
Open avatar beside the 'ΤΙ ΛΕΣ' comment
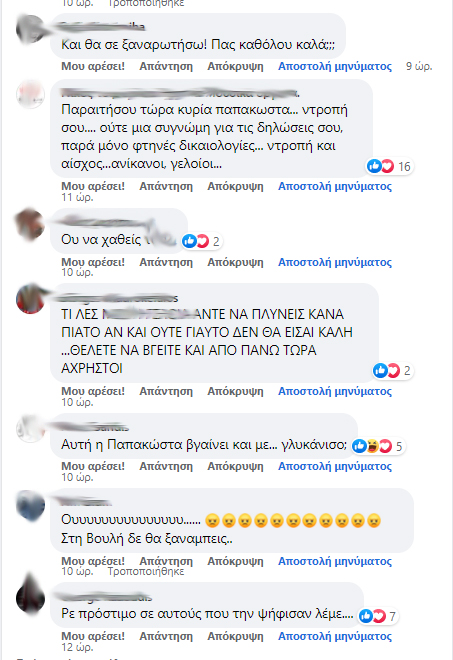pos(30,299)
